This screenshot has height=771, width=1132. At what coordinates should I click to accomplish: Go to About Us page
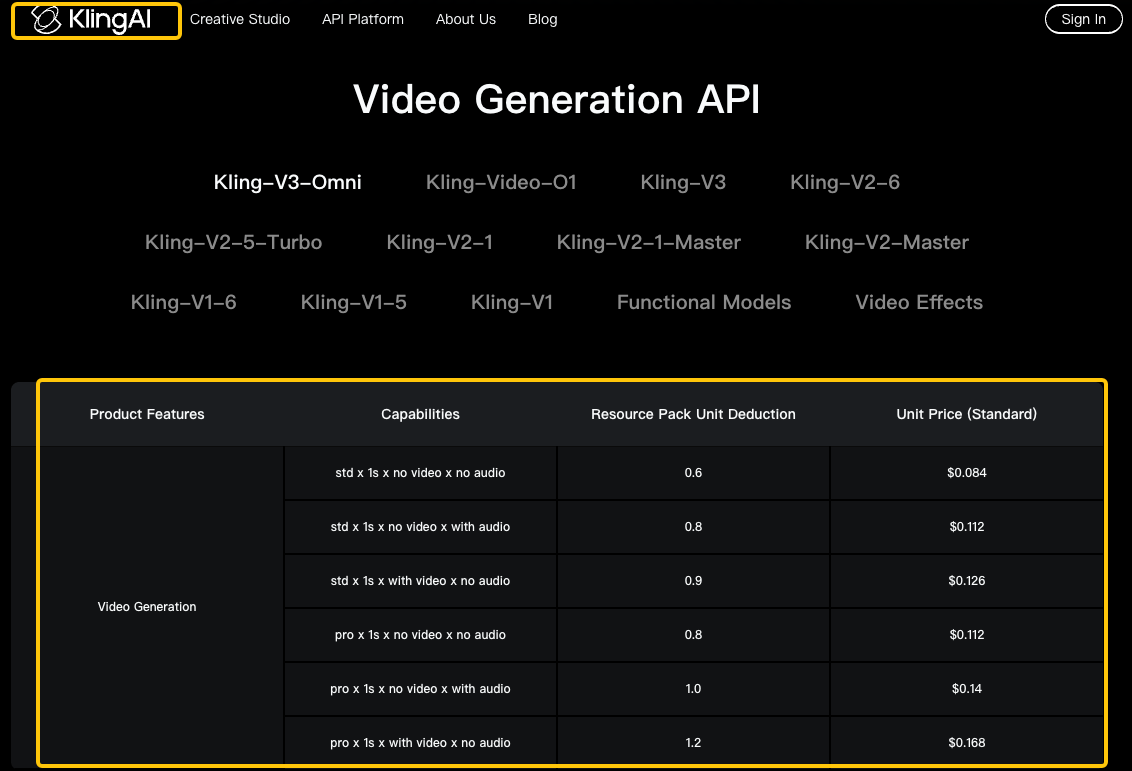coord(466,19)
